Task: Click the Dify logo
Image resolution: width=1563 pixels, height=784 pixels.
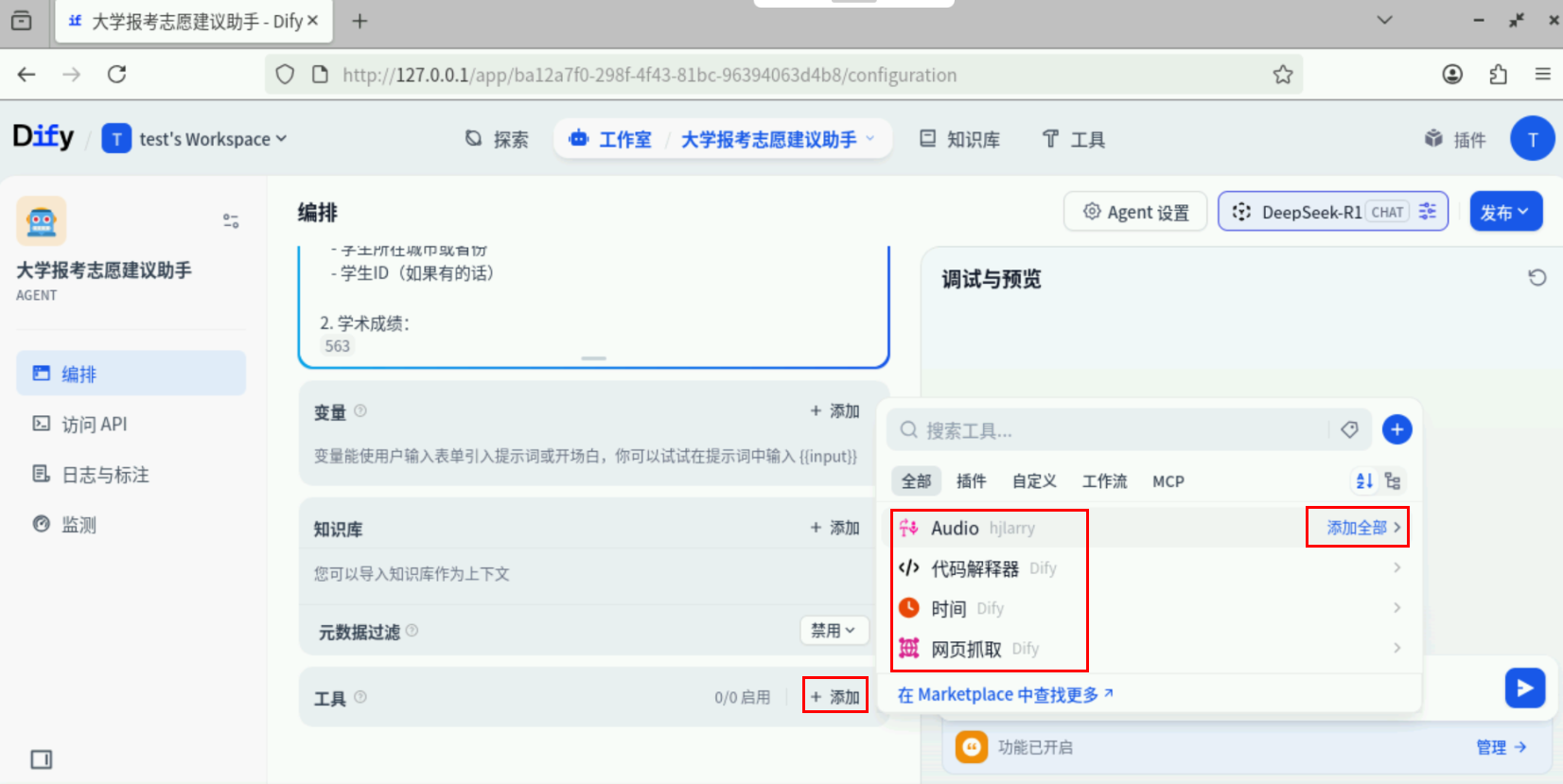Action: coord(43,137)
